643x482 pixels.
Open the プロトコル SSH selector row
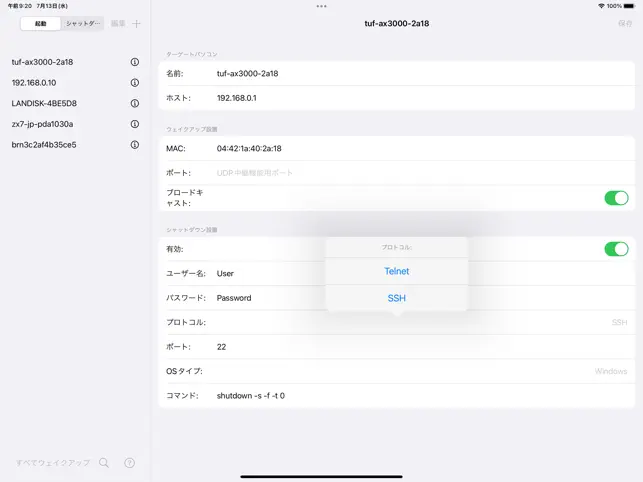tap(397, 322)
